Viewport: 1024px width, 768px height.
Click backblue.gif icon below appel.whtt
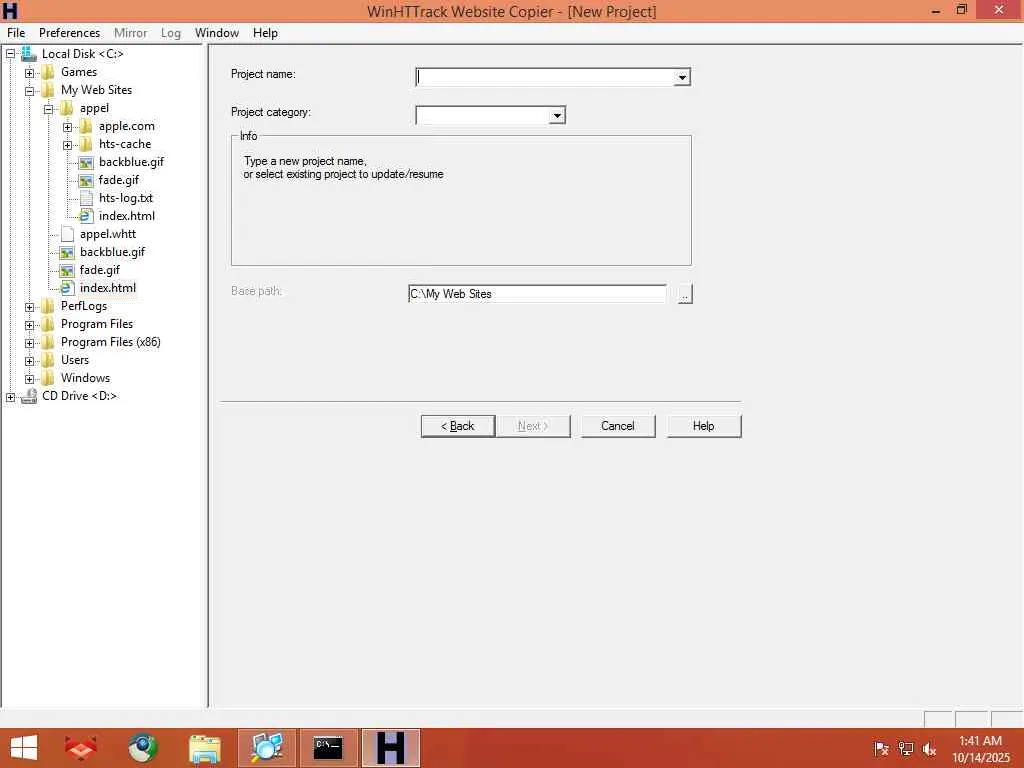tap(67, 252)
